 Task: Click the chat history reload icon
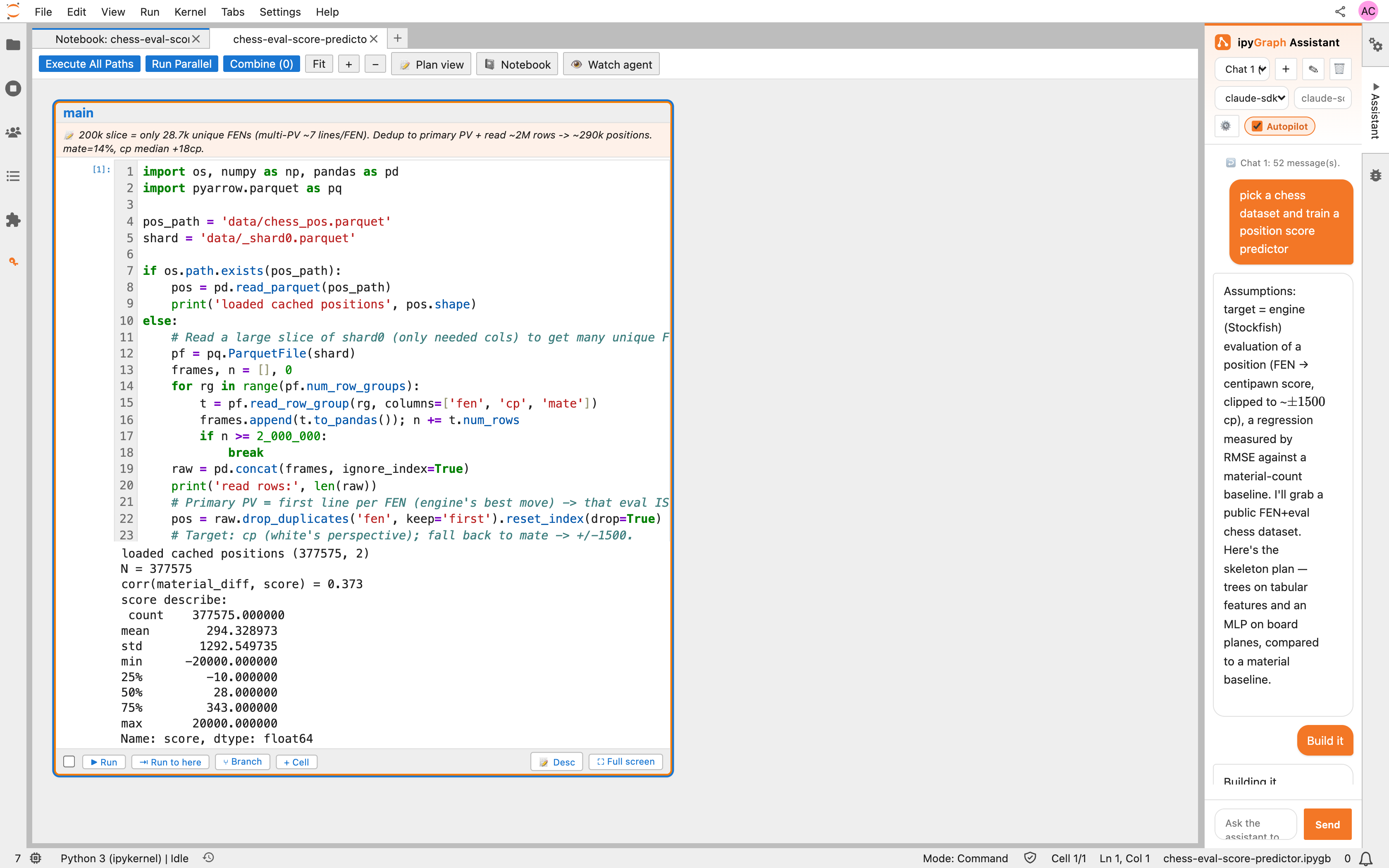coord(1231,163)
